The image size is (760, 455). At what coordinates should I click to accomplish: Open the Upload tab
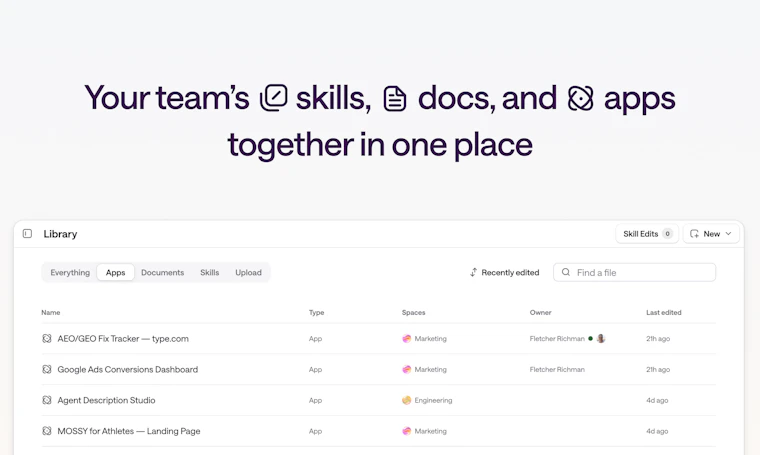[x=248, y=272]
